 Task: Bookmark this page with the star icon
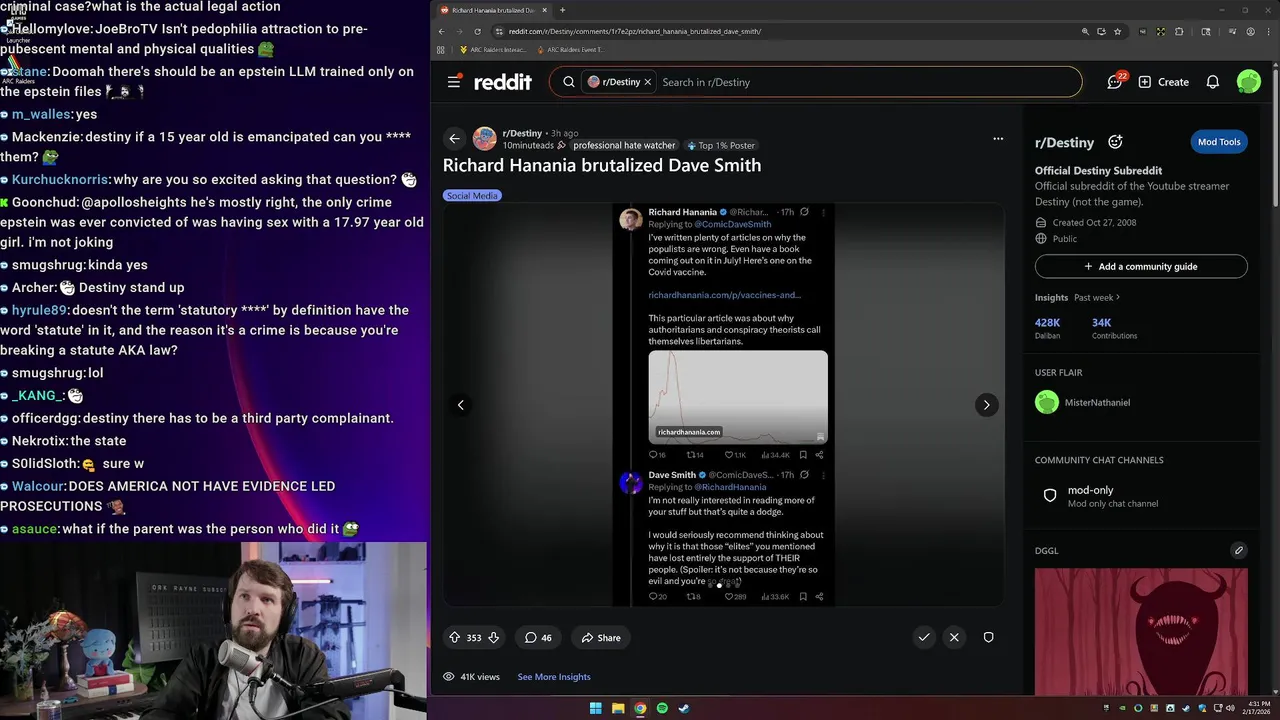(1117, 31)
